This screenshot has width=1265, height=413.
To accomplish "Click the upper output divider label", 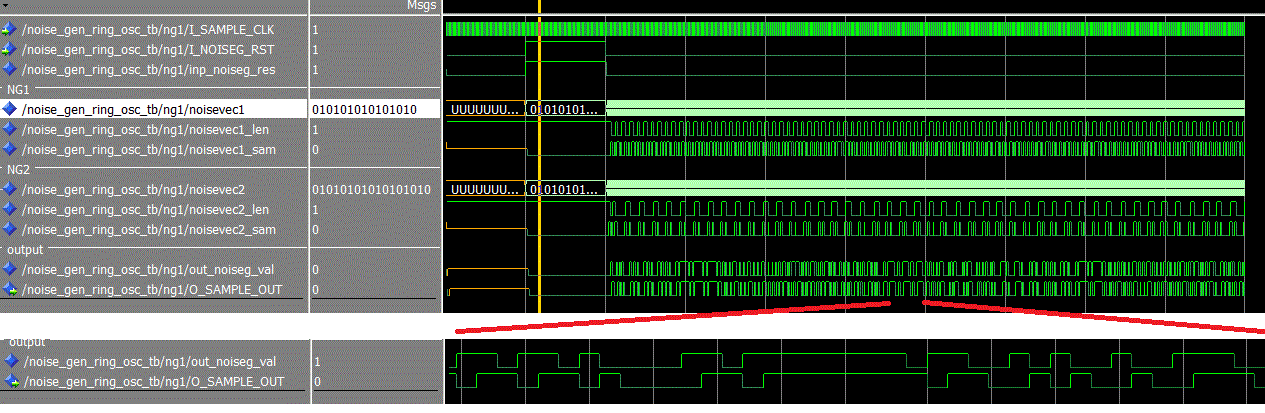I will [25, 248].
